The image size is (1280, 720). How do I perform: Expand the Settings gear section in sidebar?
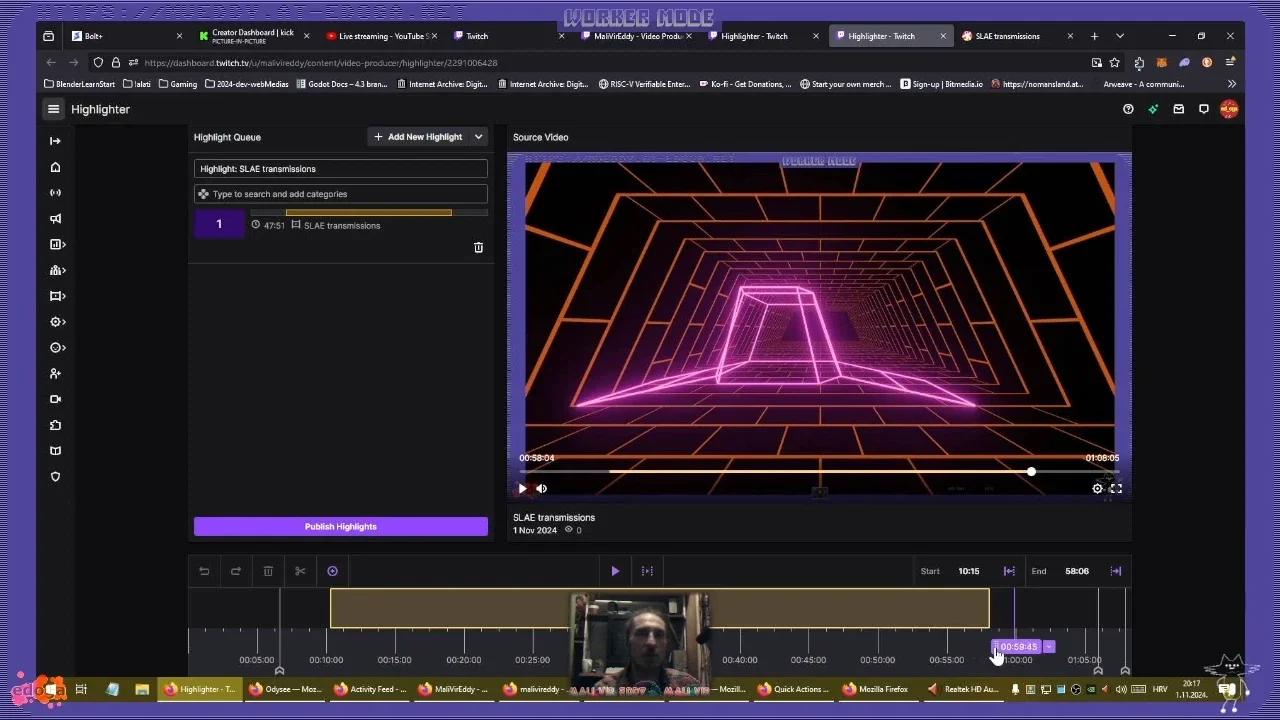[x=57, y=322]
